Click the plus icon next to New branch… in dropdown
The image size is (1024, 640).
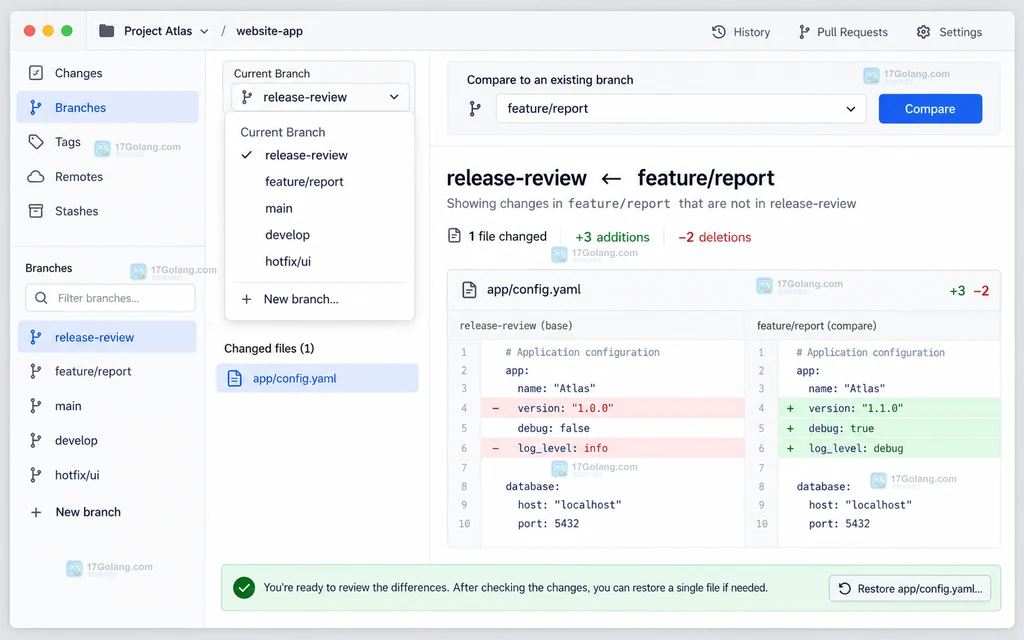(x=246, y=299)
